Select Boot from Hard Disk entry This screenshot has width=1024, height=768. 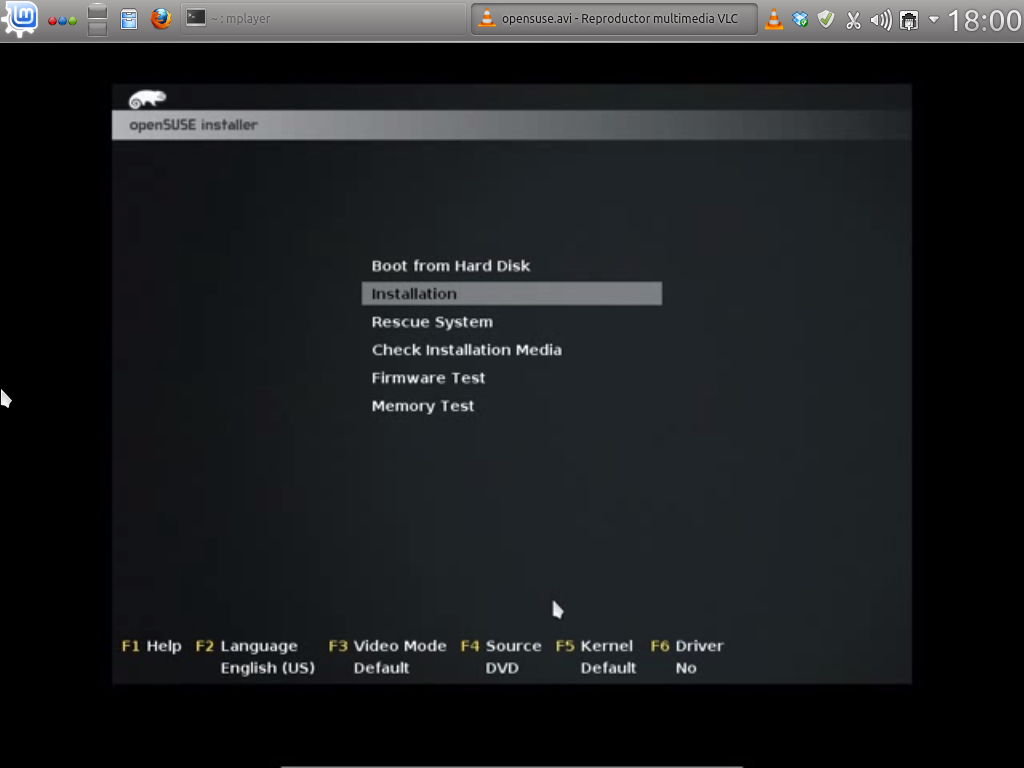point(451,266)
